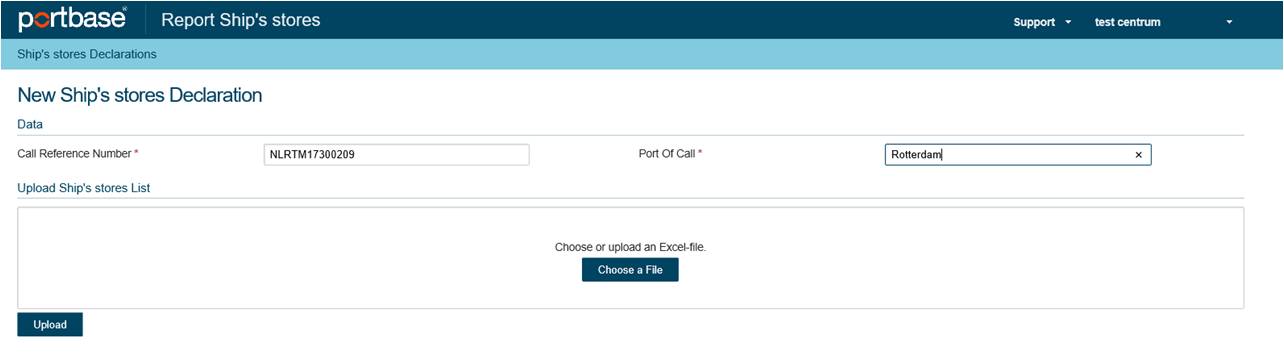Image resolution: width=1284 pixels, height=360 pixels.
Task: Click the Data section heading
Action: [x=30, y=124]
